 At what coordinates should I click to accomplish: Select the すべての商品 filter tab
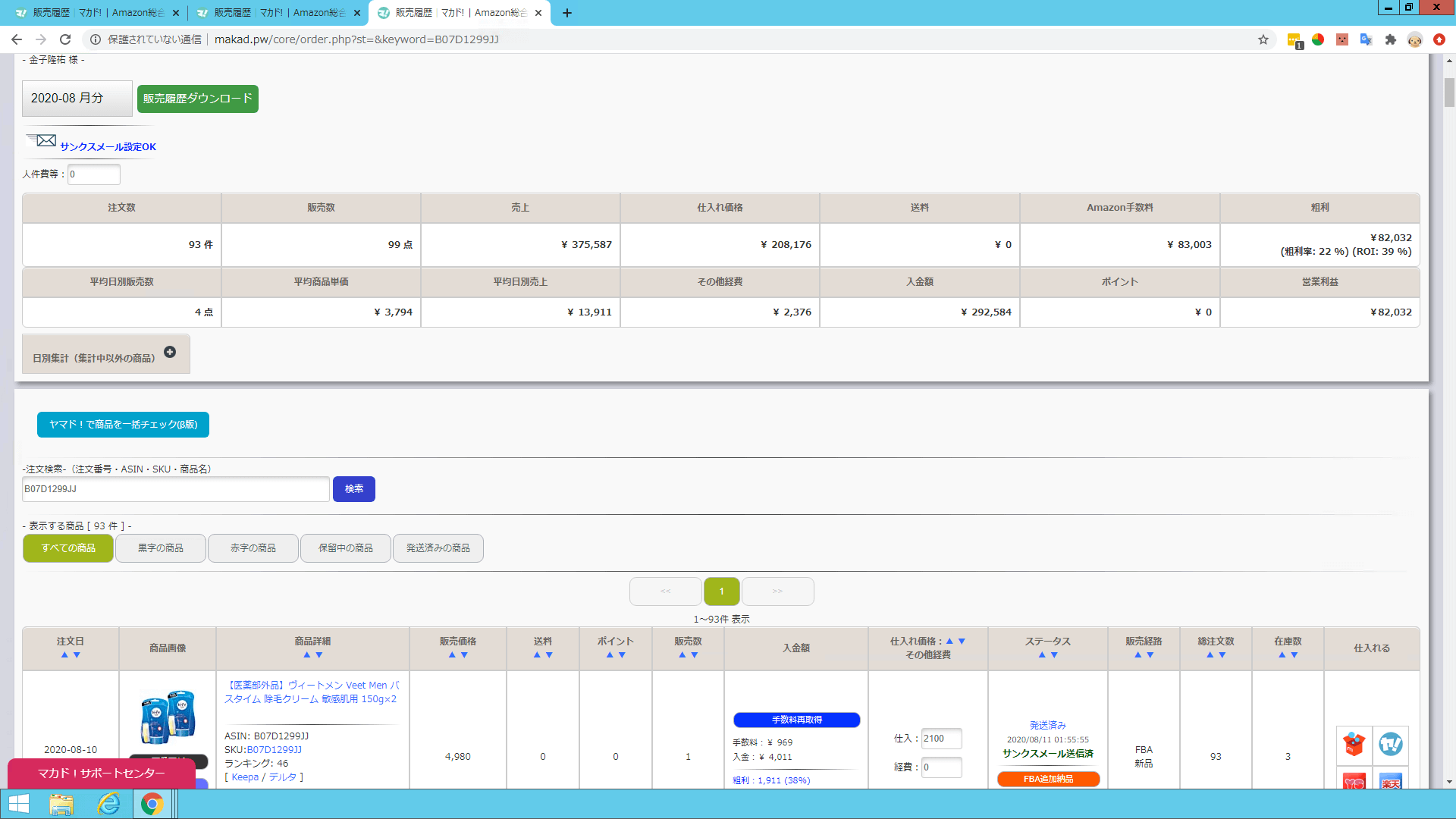[68, 548]
